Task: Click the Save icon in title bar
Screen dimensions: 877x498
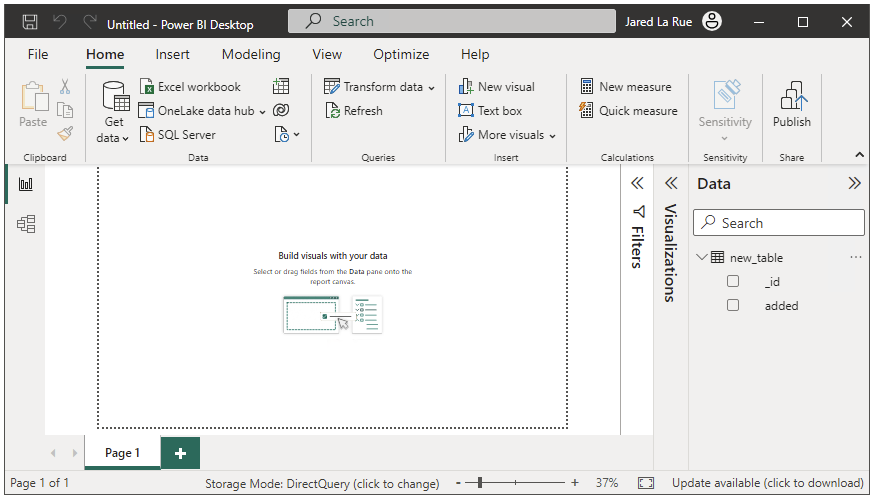Action: (30, 22)
